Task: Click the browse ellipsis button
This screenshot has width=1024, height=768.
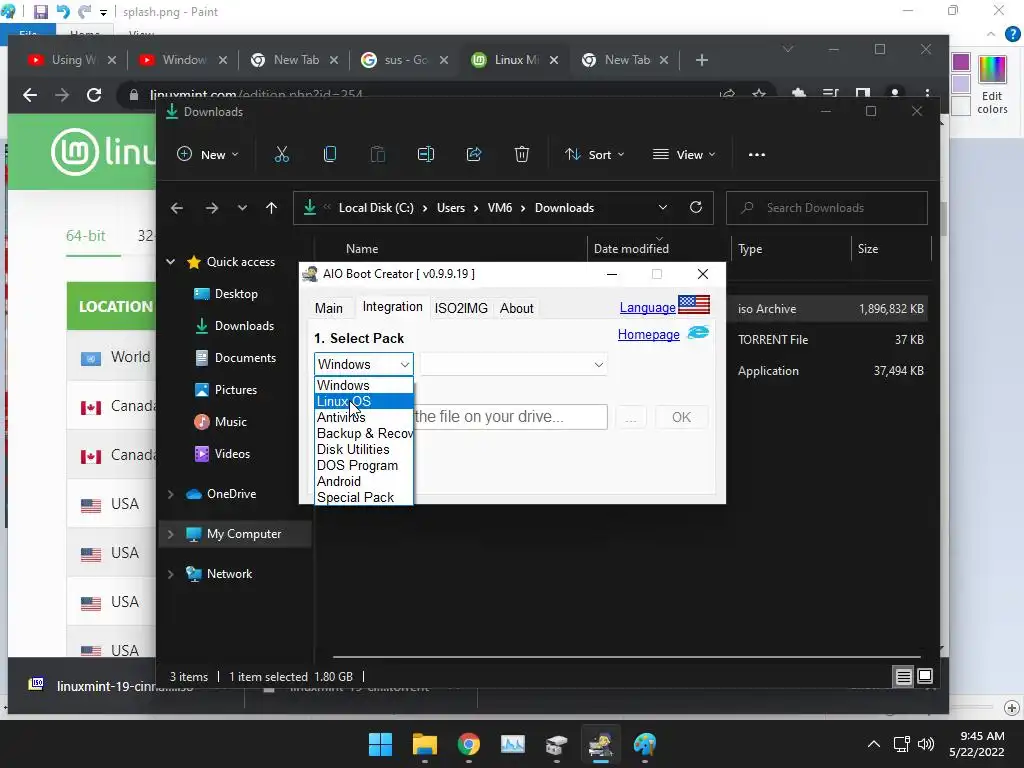Action: pos(630,417)
